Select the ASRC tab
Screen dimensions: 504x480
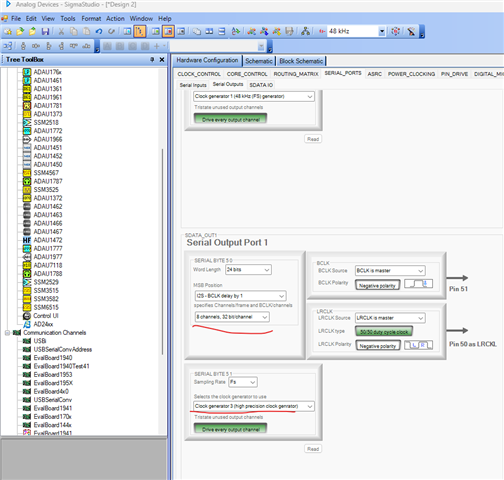(374, 74)
